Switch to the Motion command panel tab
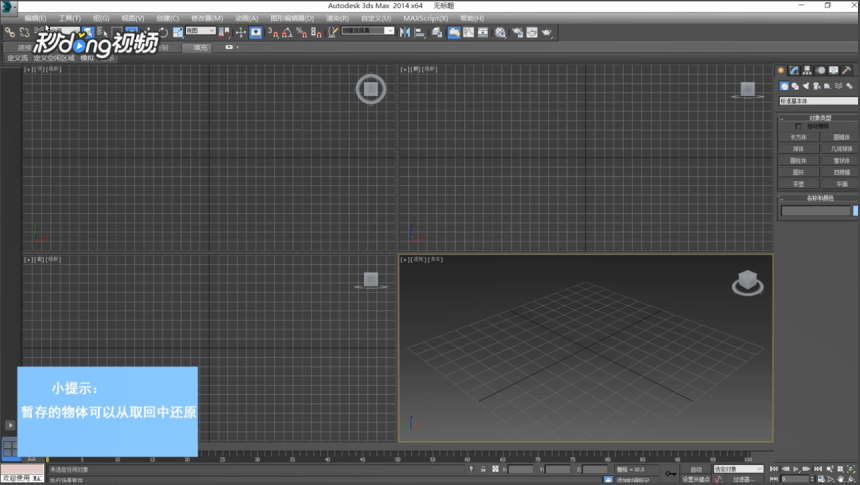 coord(821,70)
